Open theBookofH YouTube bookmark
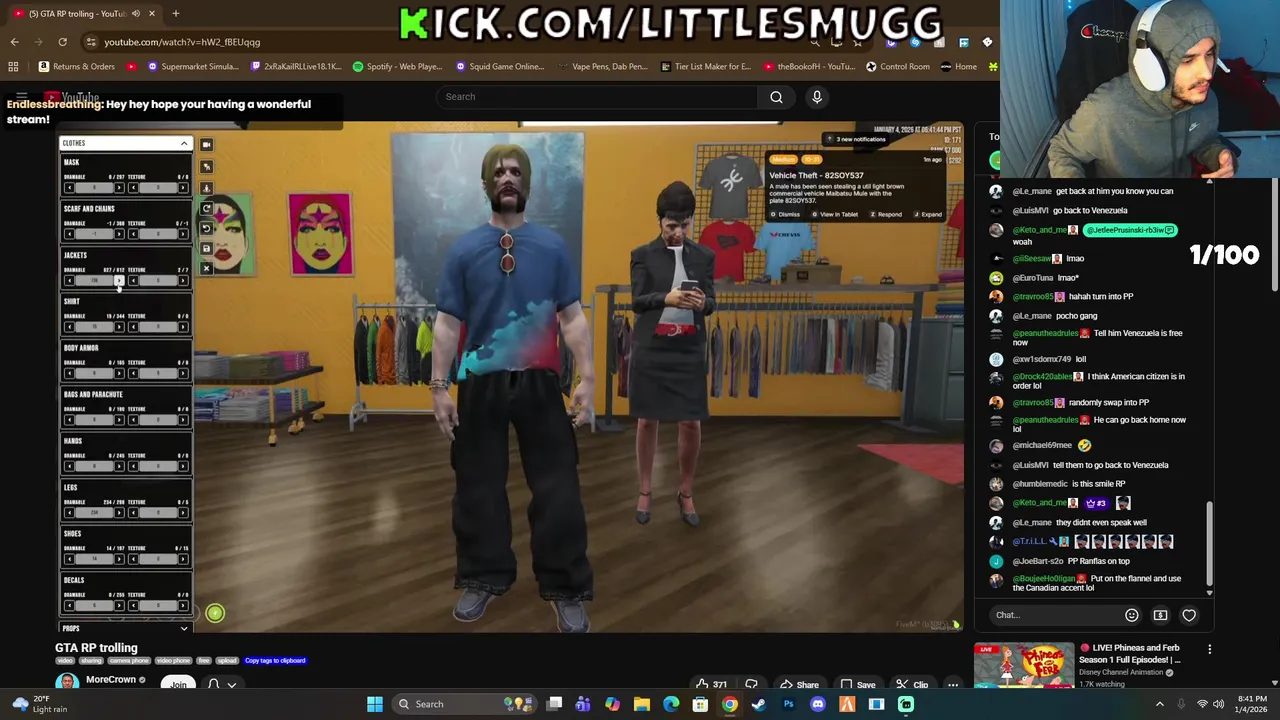The width and height of the screenshot is (1280, 720). tap(810, 67)
